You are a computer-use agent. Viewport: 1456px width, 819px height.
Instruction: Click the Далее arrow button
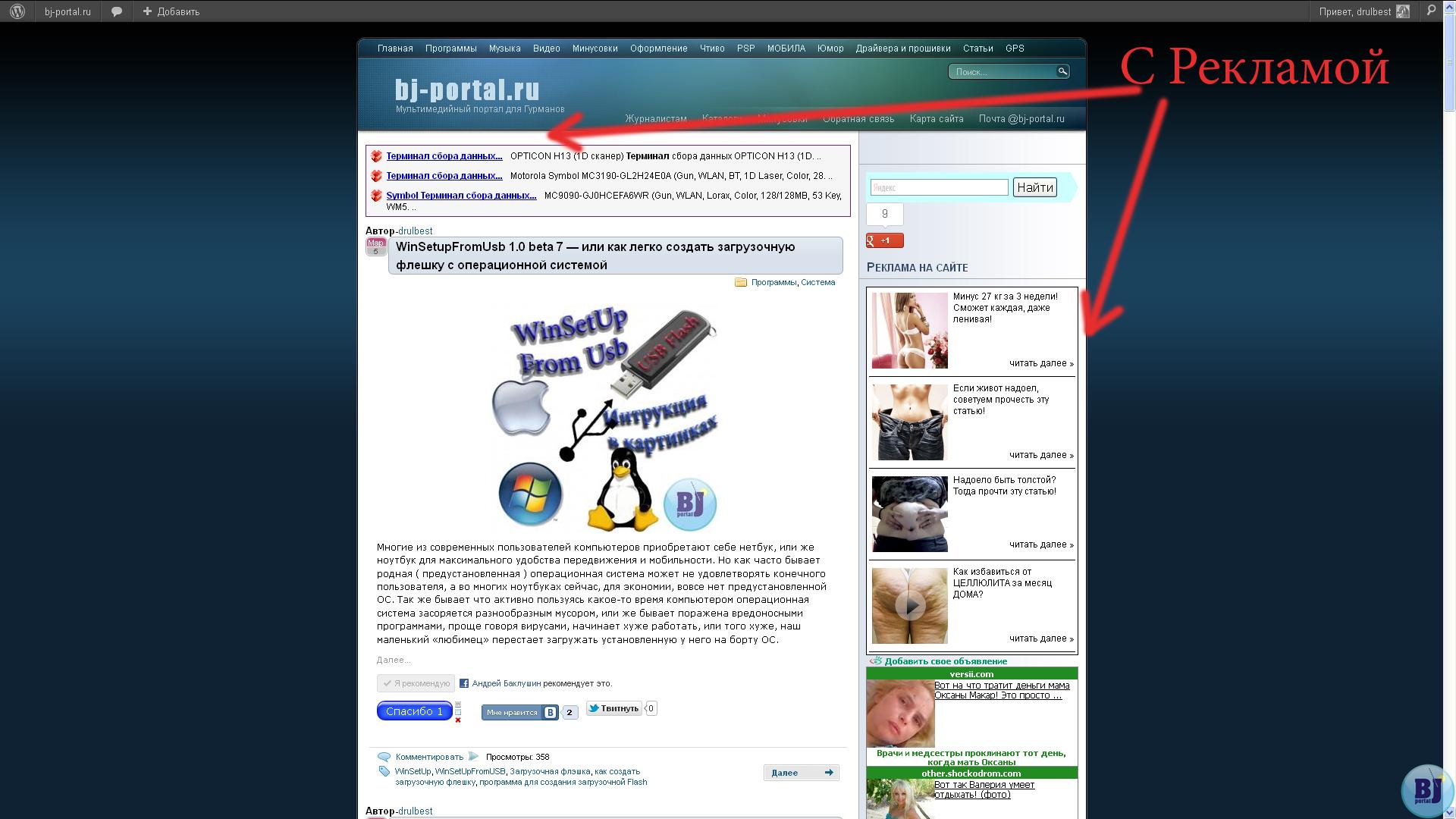click(x=801, y=773)
